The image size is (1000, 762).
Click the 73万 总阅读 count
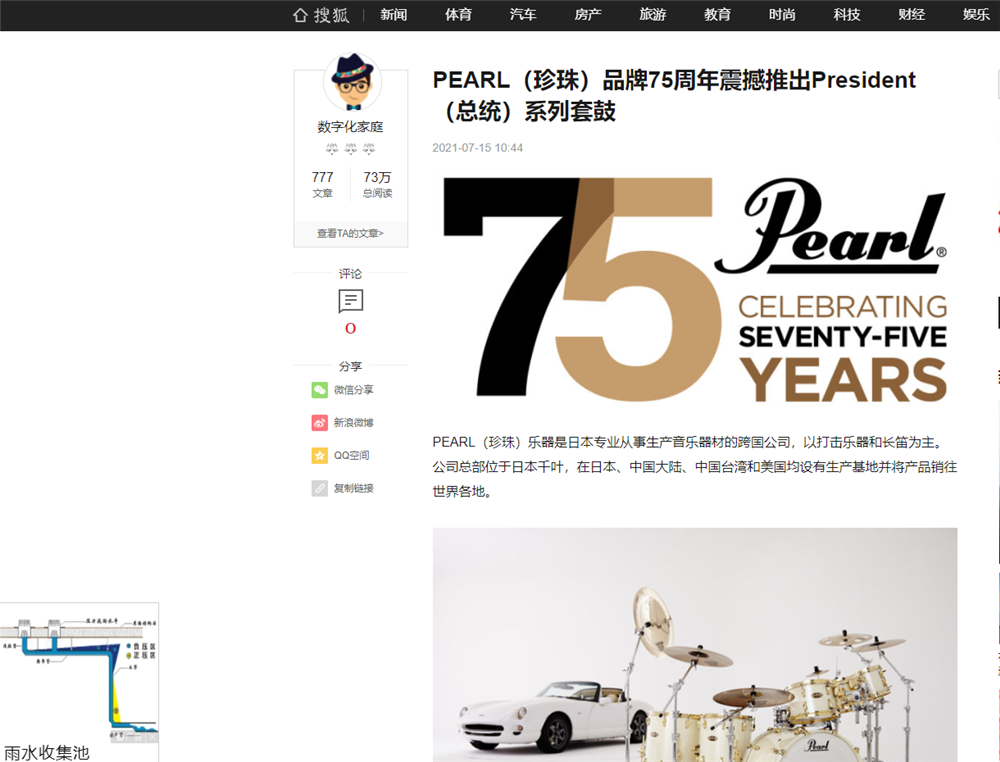(x=378, y=184)
